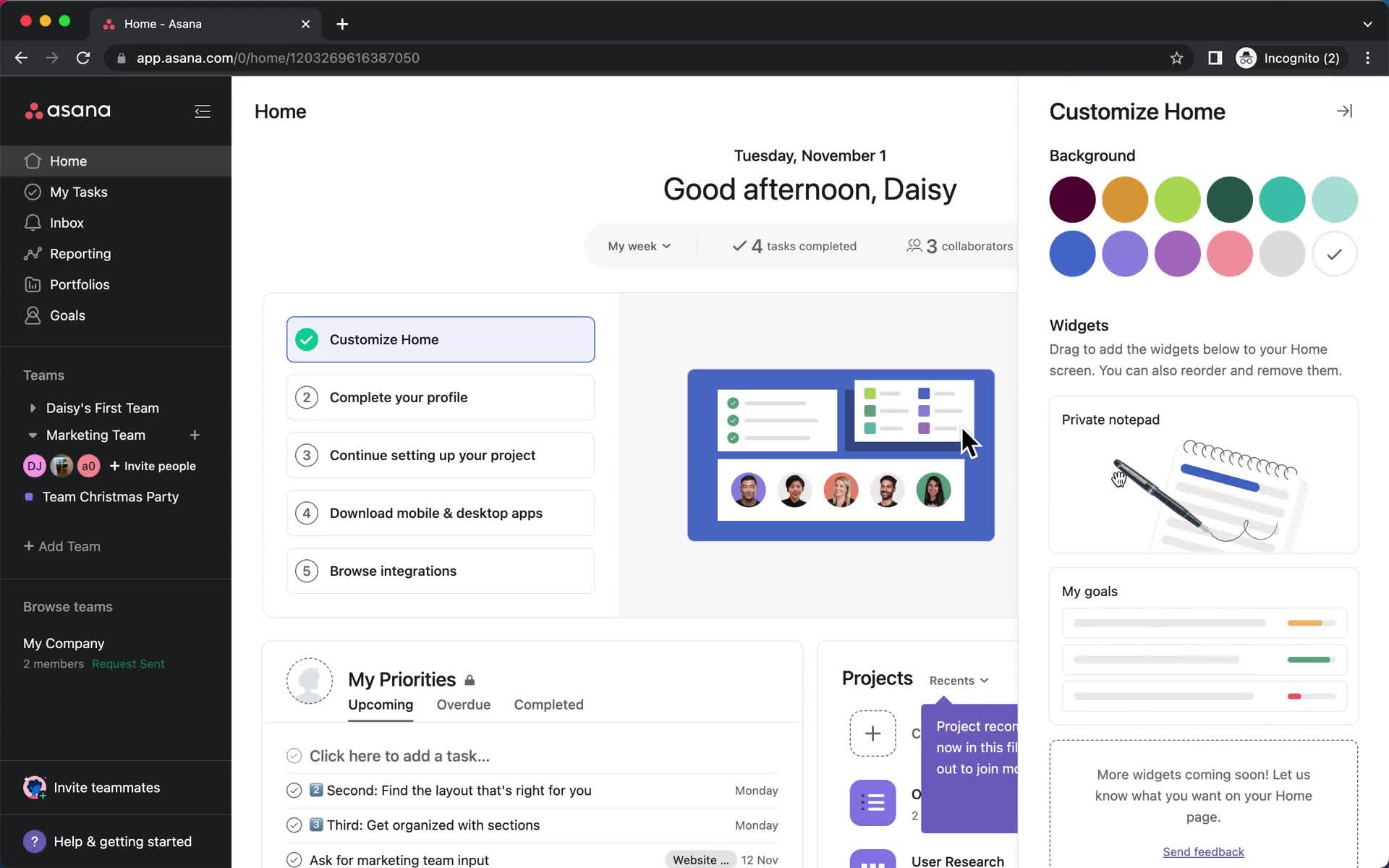Open Help & getting started
The image size is (1389, 868).
pos(109,841)
